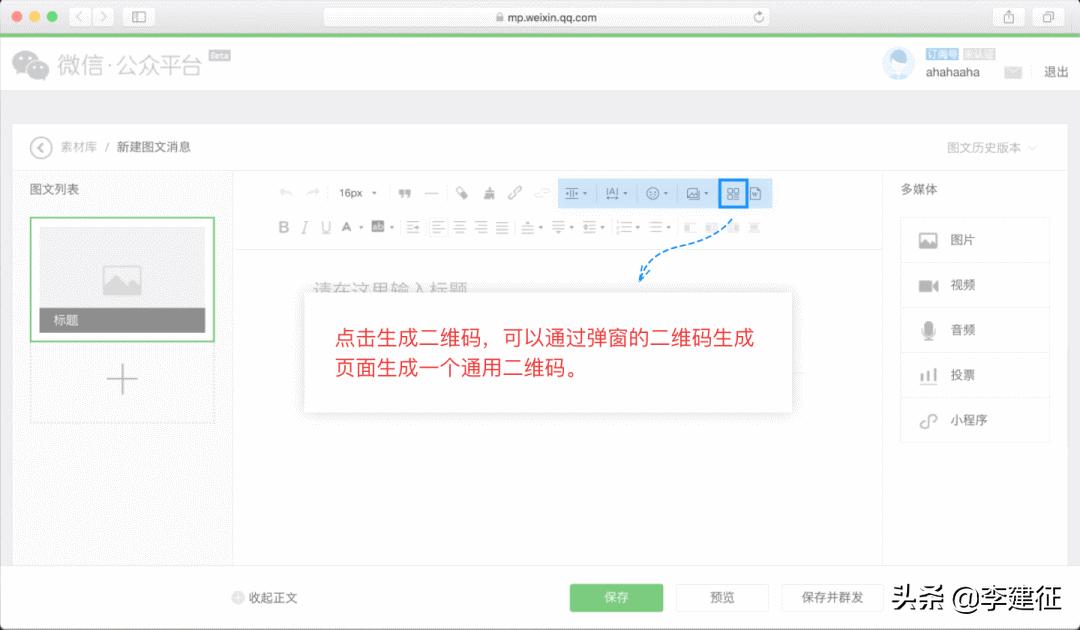Click the undo arrow in the editor toolbar
The height and width of the screenshot is (630, 1080).
click(x=286, y=192)
